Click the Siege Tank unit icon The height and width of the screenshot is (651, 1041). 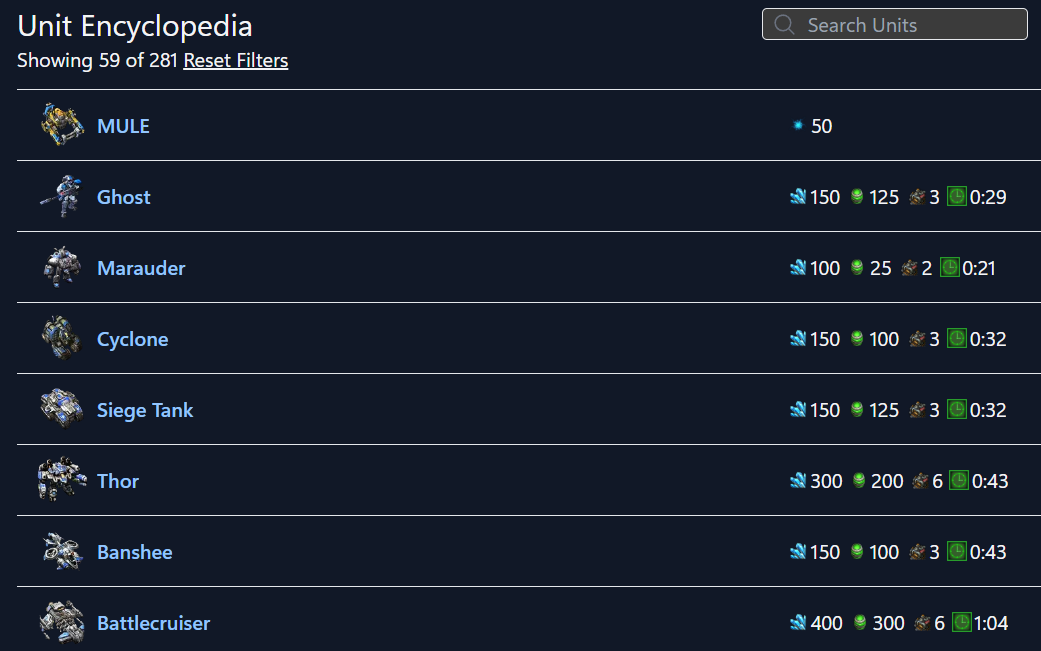point(60,409)
